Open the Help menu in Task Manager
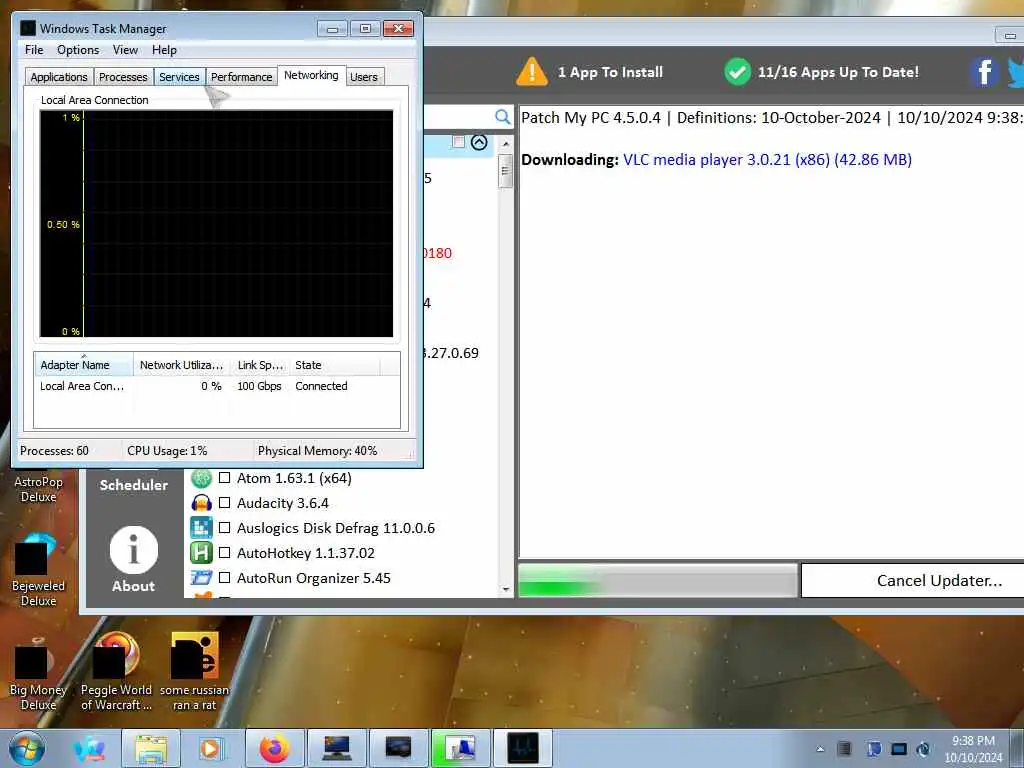This screenshot has width=1024, height=768. [x=164, y=50]
